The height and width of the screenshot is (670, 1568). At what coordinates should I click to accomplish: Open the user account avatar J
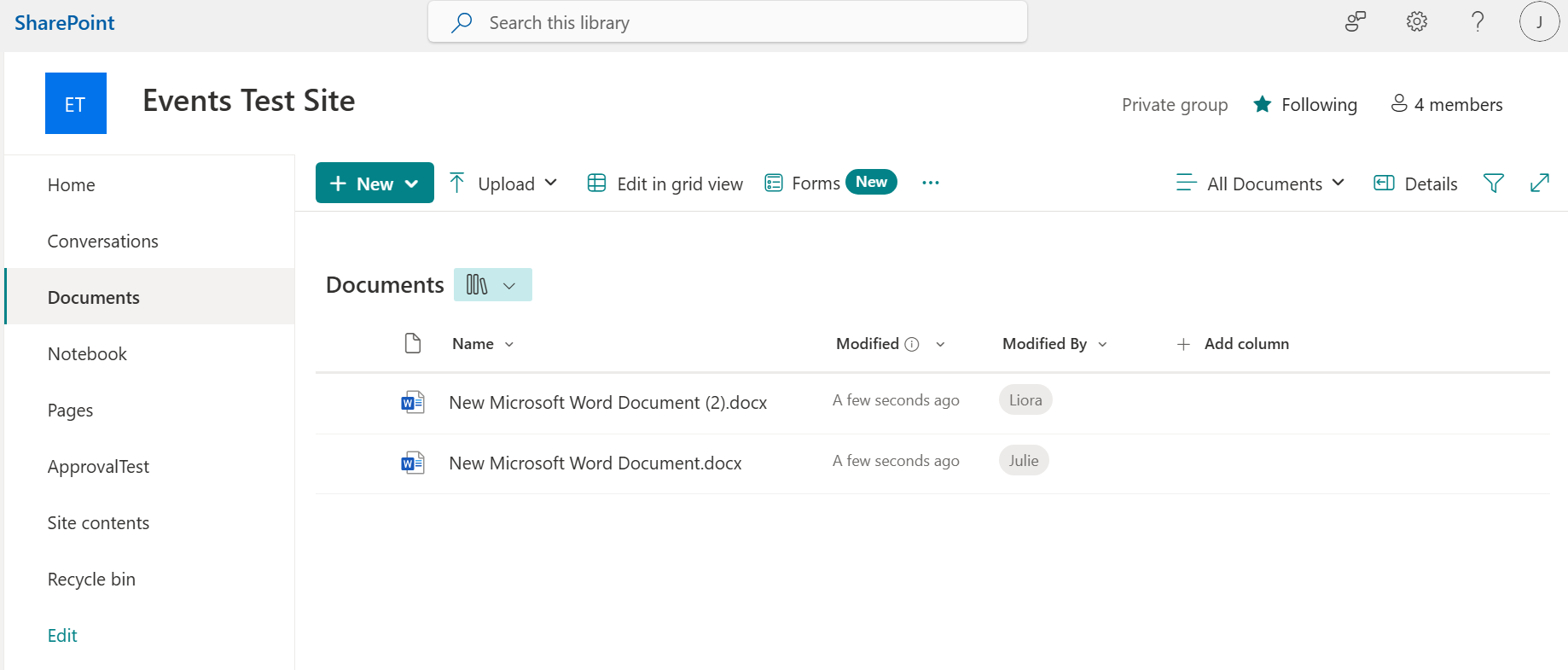coord(1539,21)
